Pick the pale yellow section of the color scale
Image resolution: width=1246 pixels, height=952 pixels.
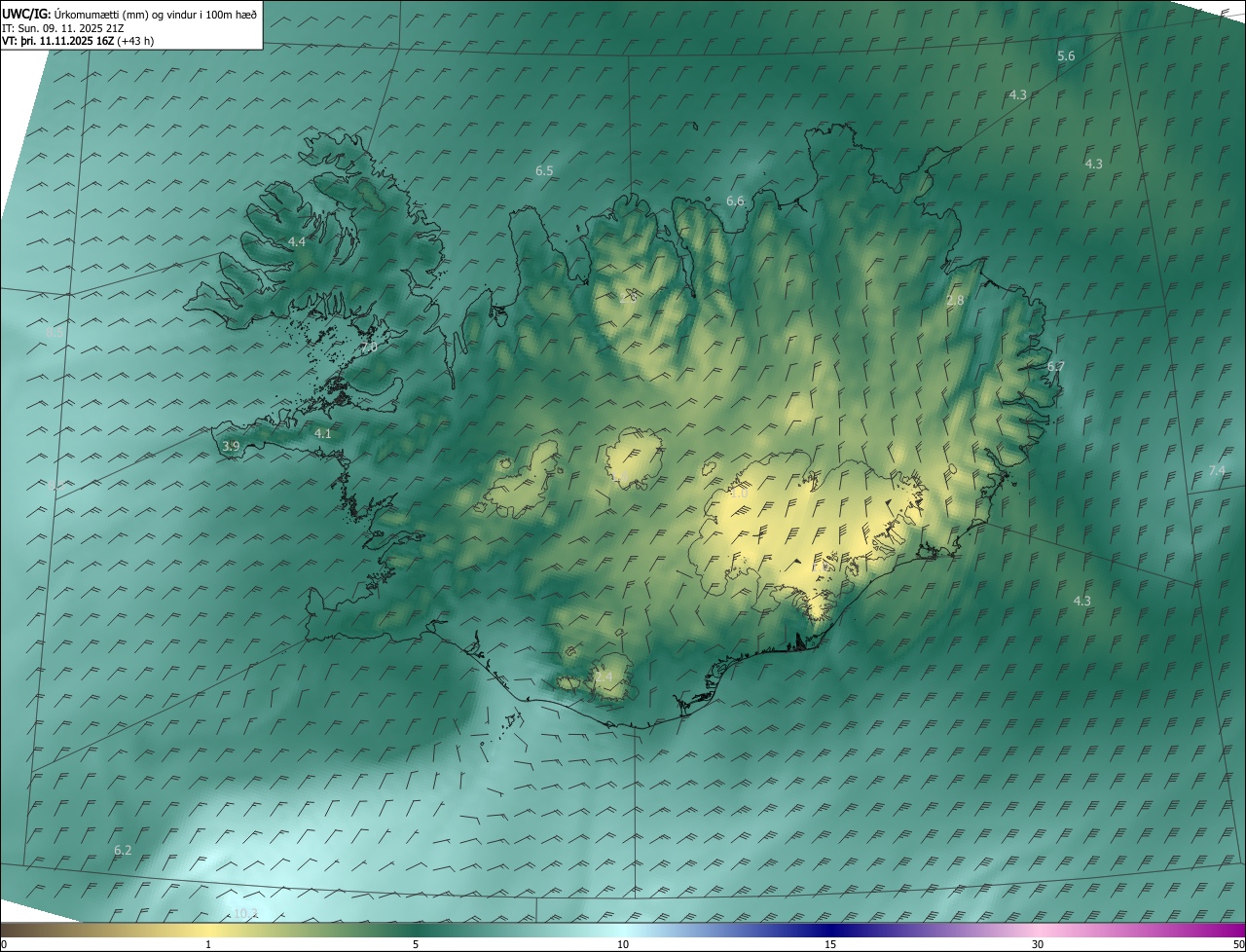[x=208, y=930]
